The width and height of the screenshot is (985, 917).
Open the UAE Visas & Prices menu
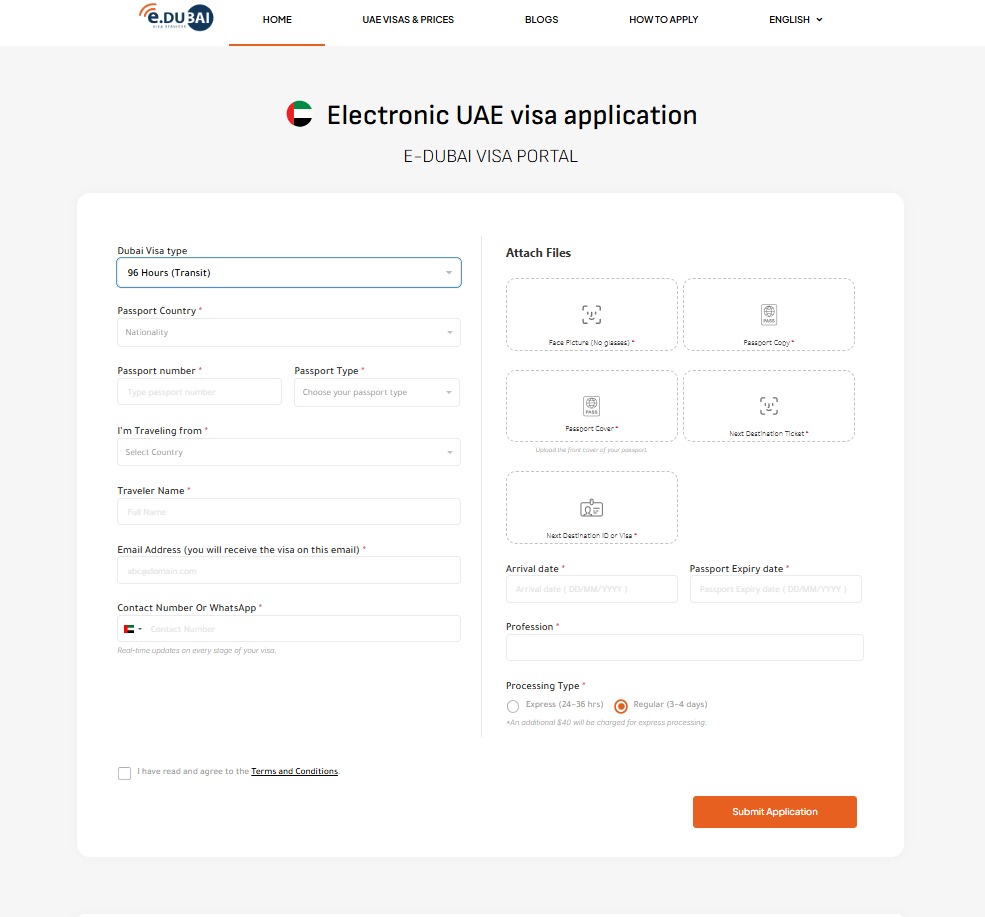408,20
